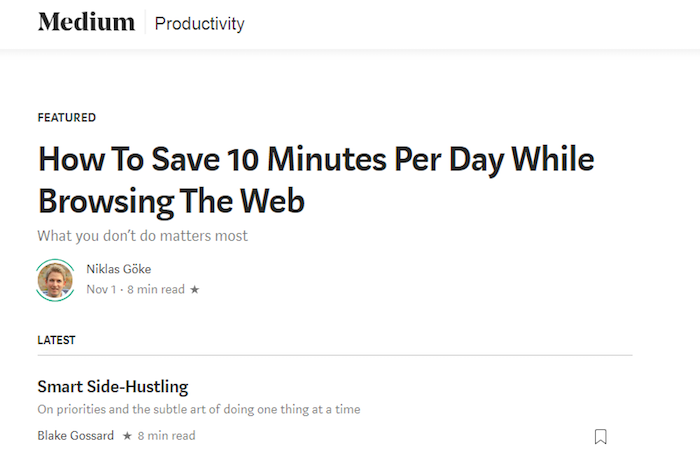Open the Smart Side-Hustling article
This screenshot has height=452, width=700.
coord(112,386)
